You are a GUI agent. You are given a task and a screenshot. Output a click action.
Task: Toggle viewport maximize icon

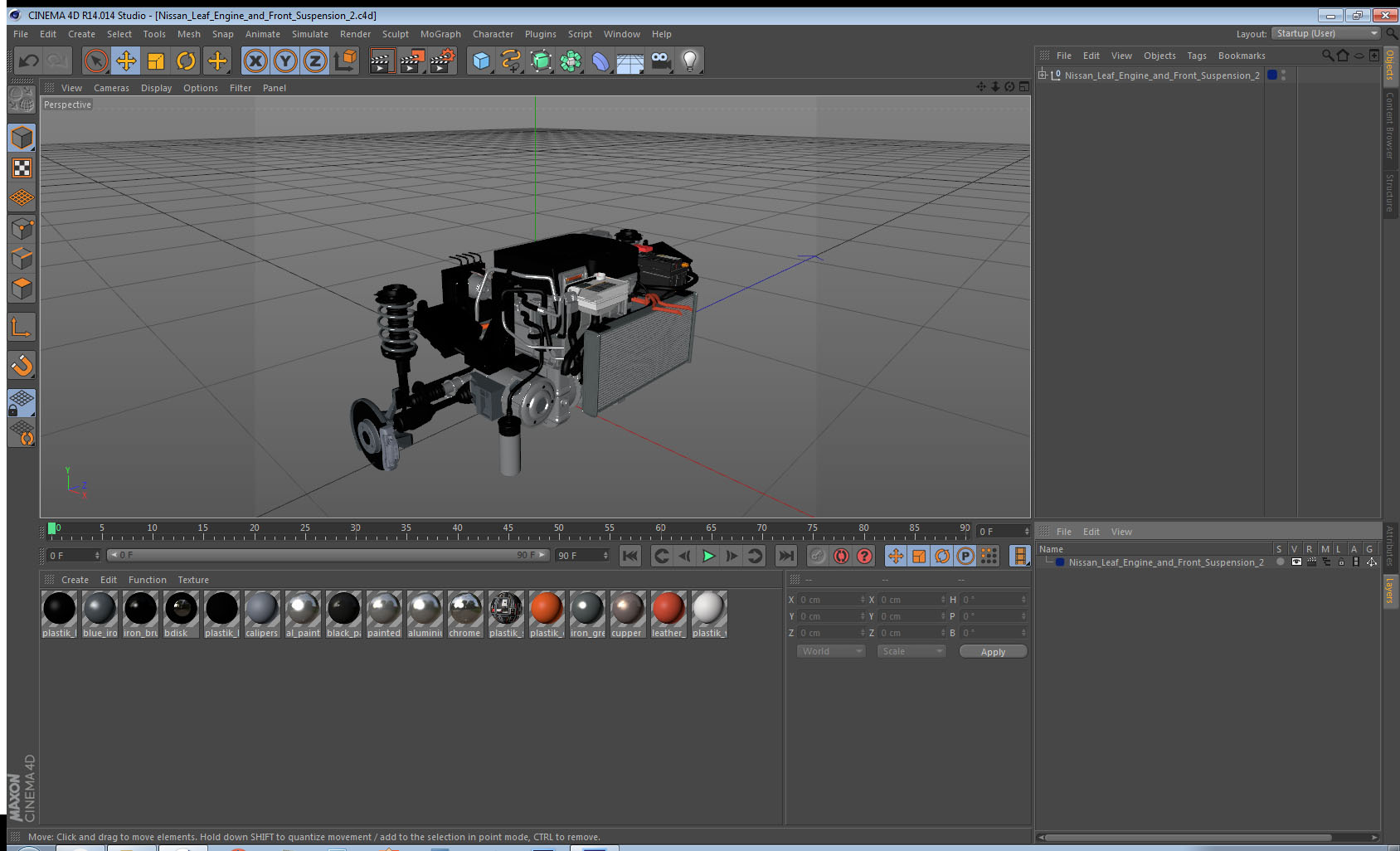1024,87
